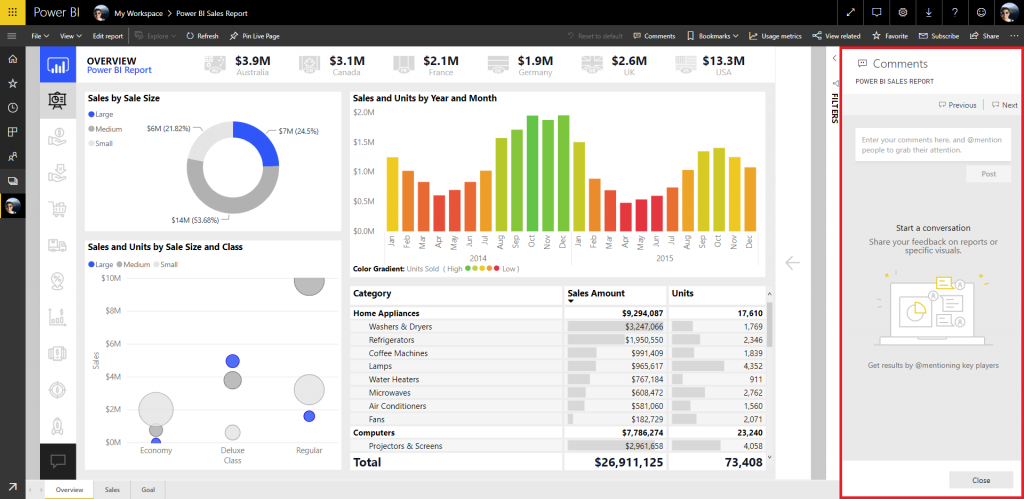Screen dimensions: 1024x499
Task: Click the Home icon in sidebar
Action: [12, 59]
